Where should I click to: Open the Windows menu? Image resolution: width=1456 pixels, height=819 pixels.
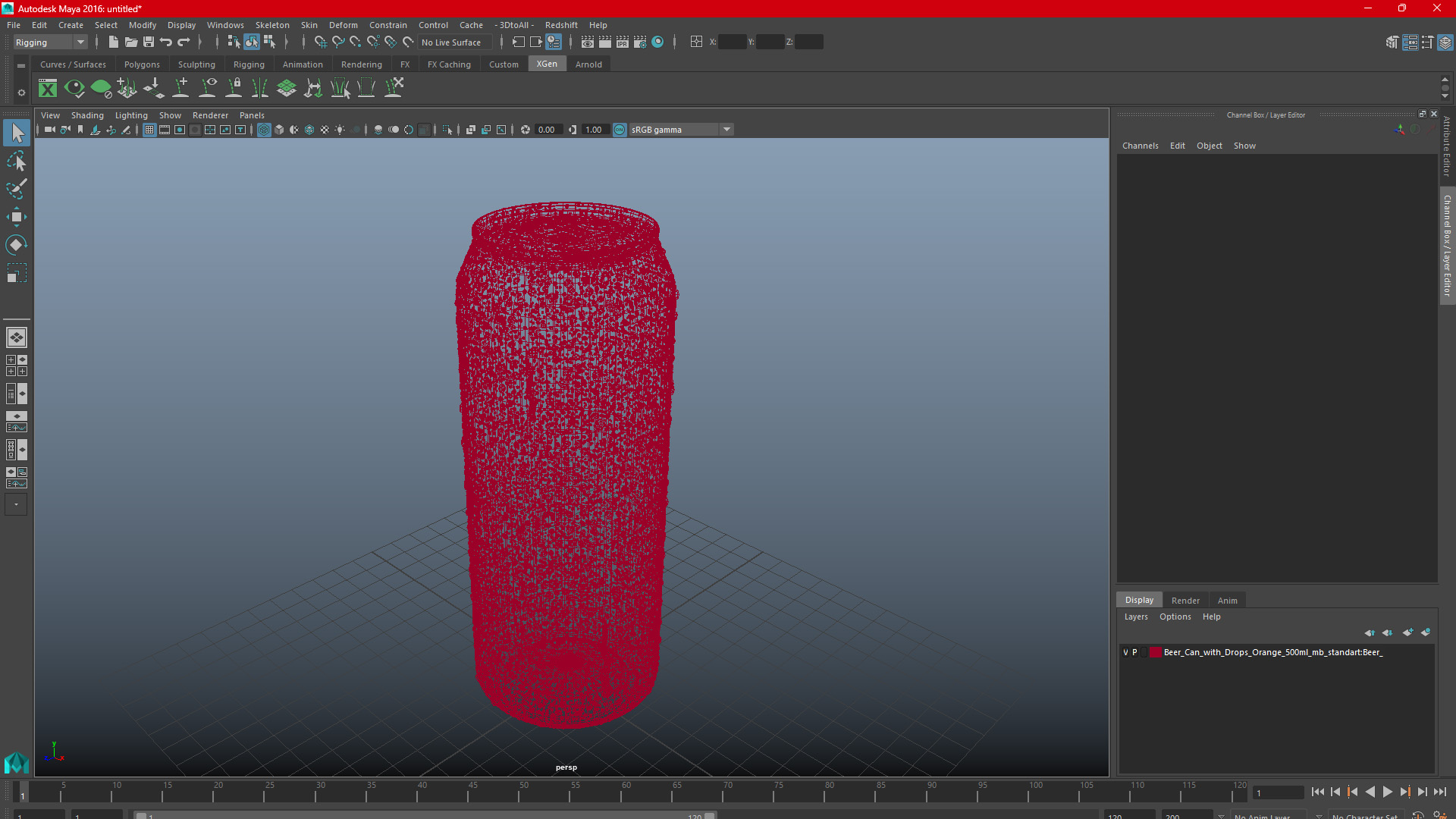click(225, 25)
